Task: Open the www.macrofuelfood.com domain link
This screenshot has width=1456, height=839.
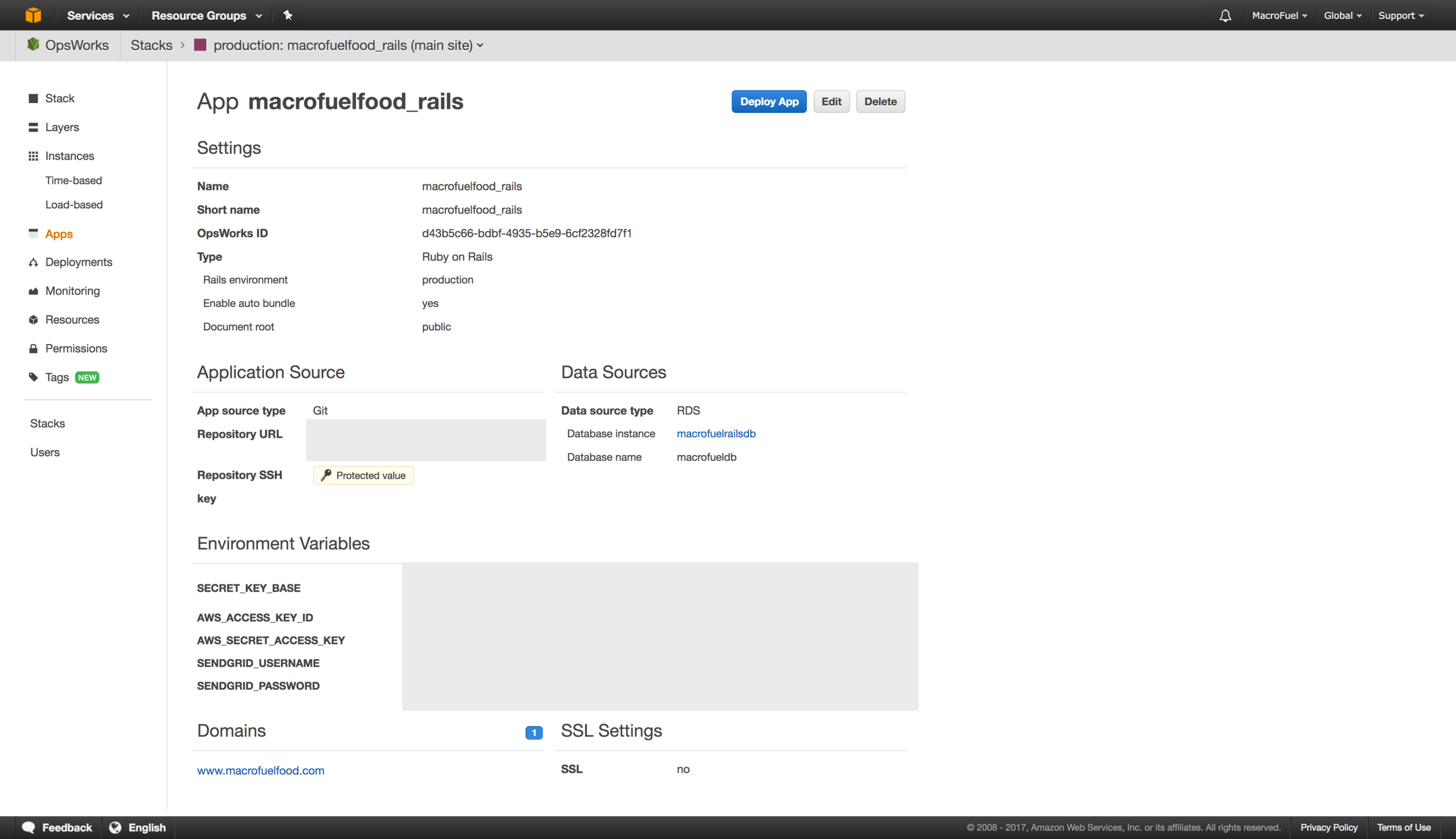Action: point(260,770)
